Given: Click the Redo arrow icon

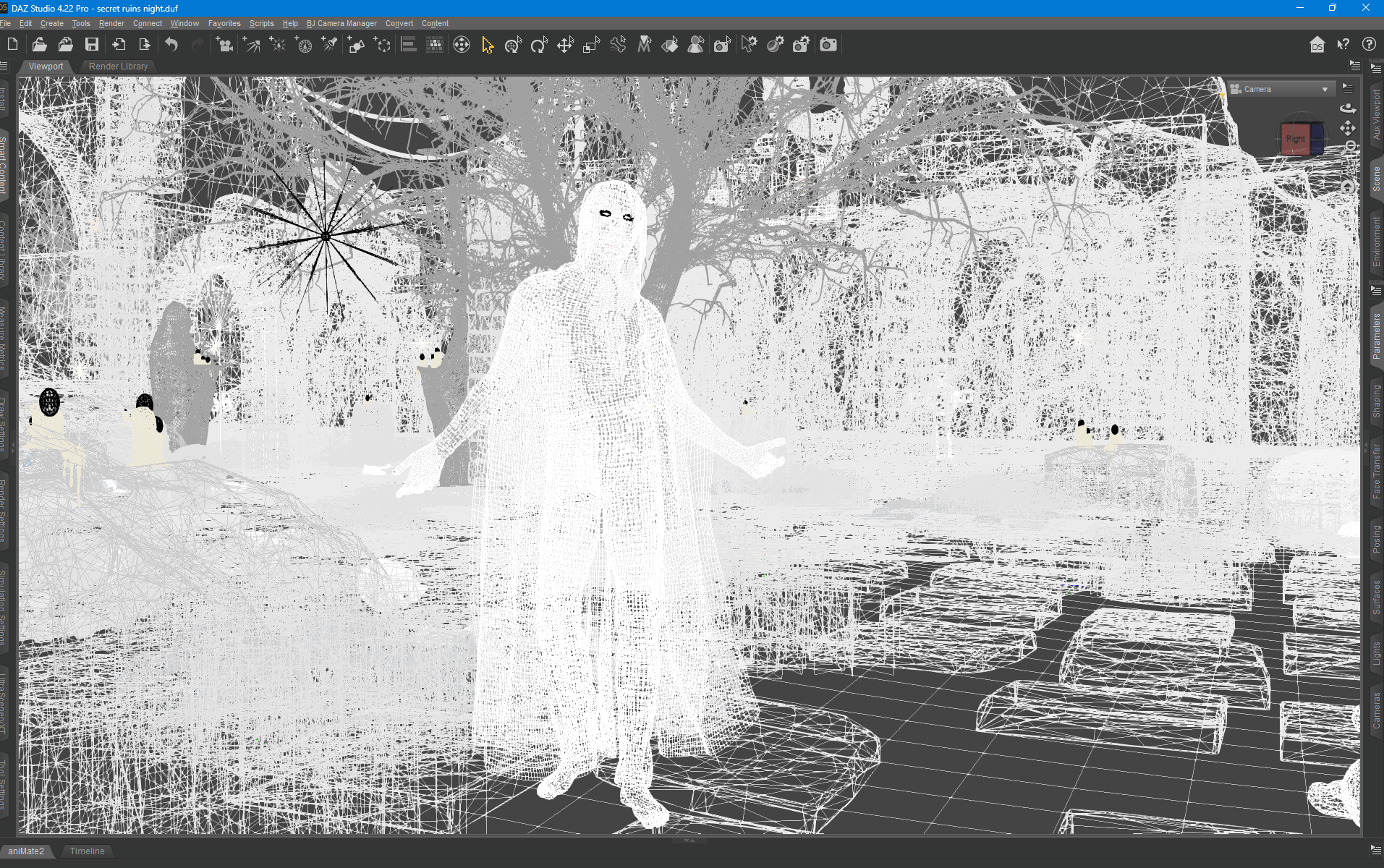Looking at the screenshot, I should coord(197,45).
